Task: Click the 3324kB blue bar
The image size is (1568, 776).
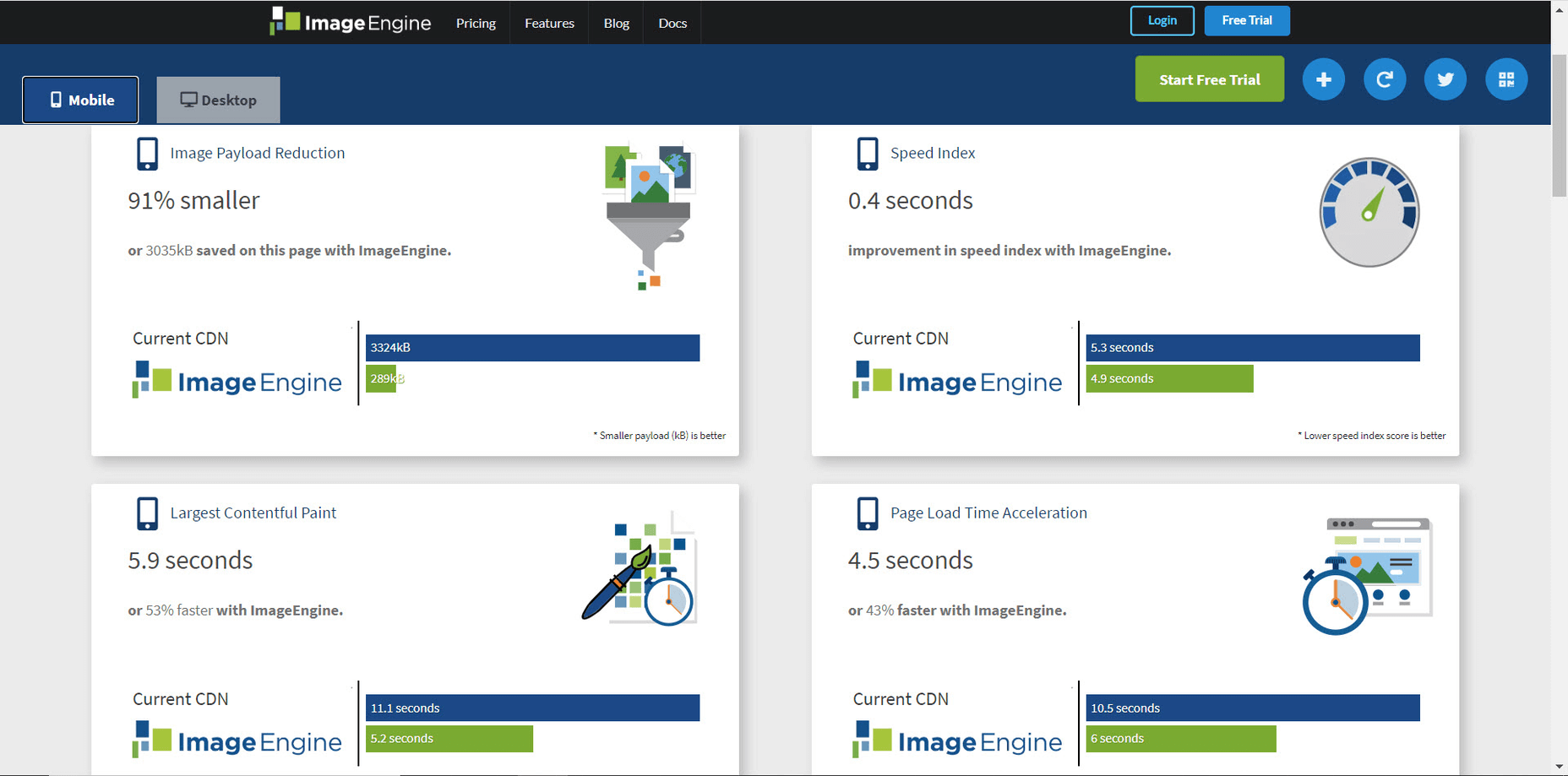Action: tap(532, 348)
